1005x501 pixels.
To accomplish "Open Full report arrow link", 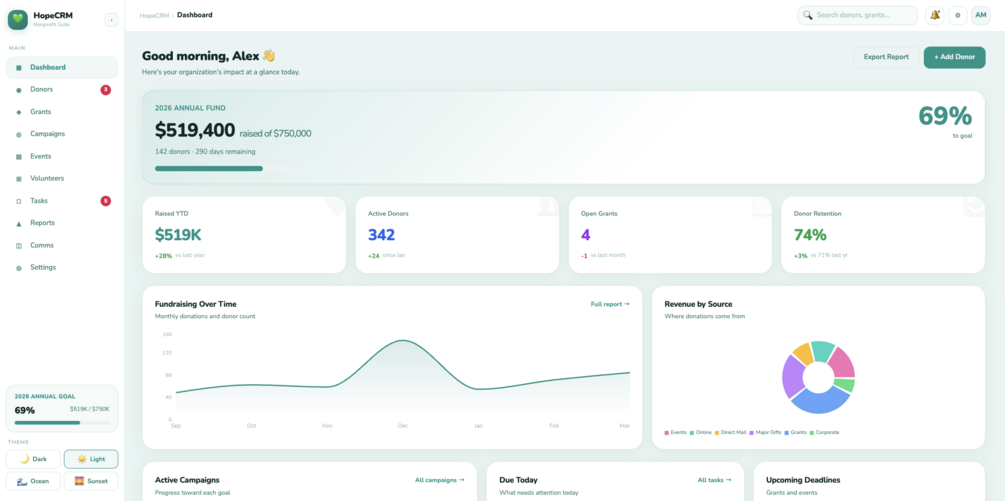I will click(x=610, y=304).
